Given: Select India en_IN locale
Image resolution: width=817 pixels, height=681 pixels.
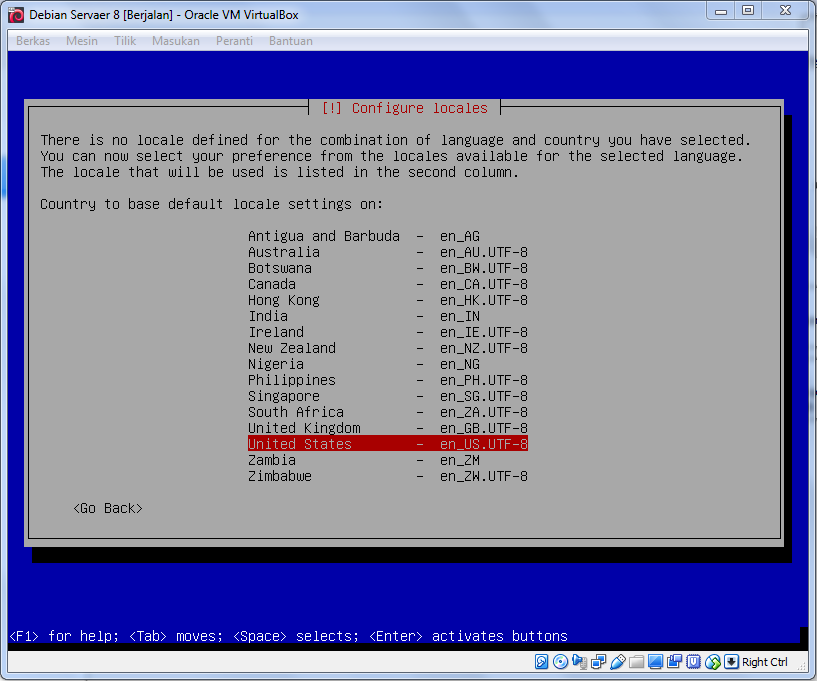Looking at the screenshot, I should pos(388,316).
